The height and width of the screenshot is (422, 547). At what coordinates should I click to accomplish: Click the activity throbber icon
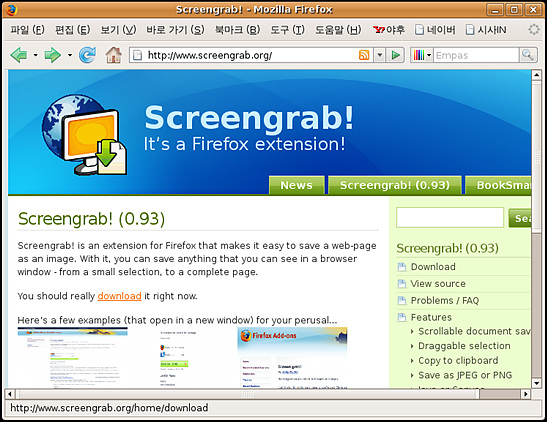pos(534,29)
